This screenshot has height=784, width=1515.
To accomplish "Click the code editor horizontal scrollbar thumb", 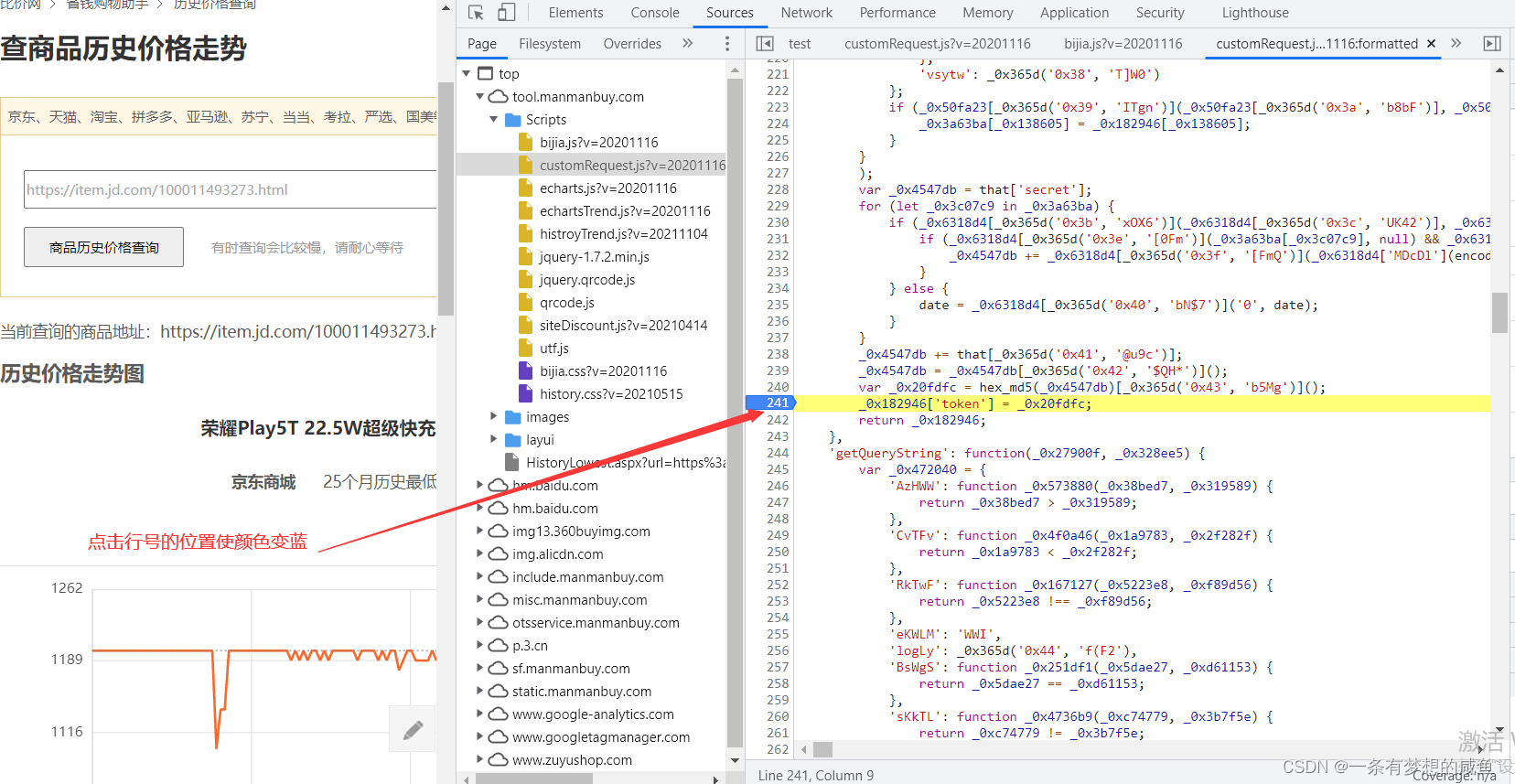I will pyautogui.click(x=822, y=749).
